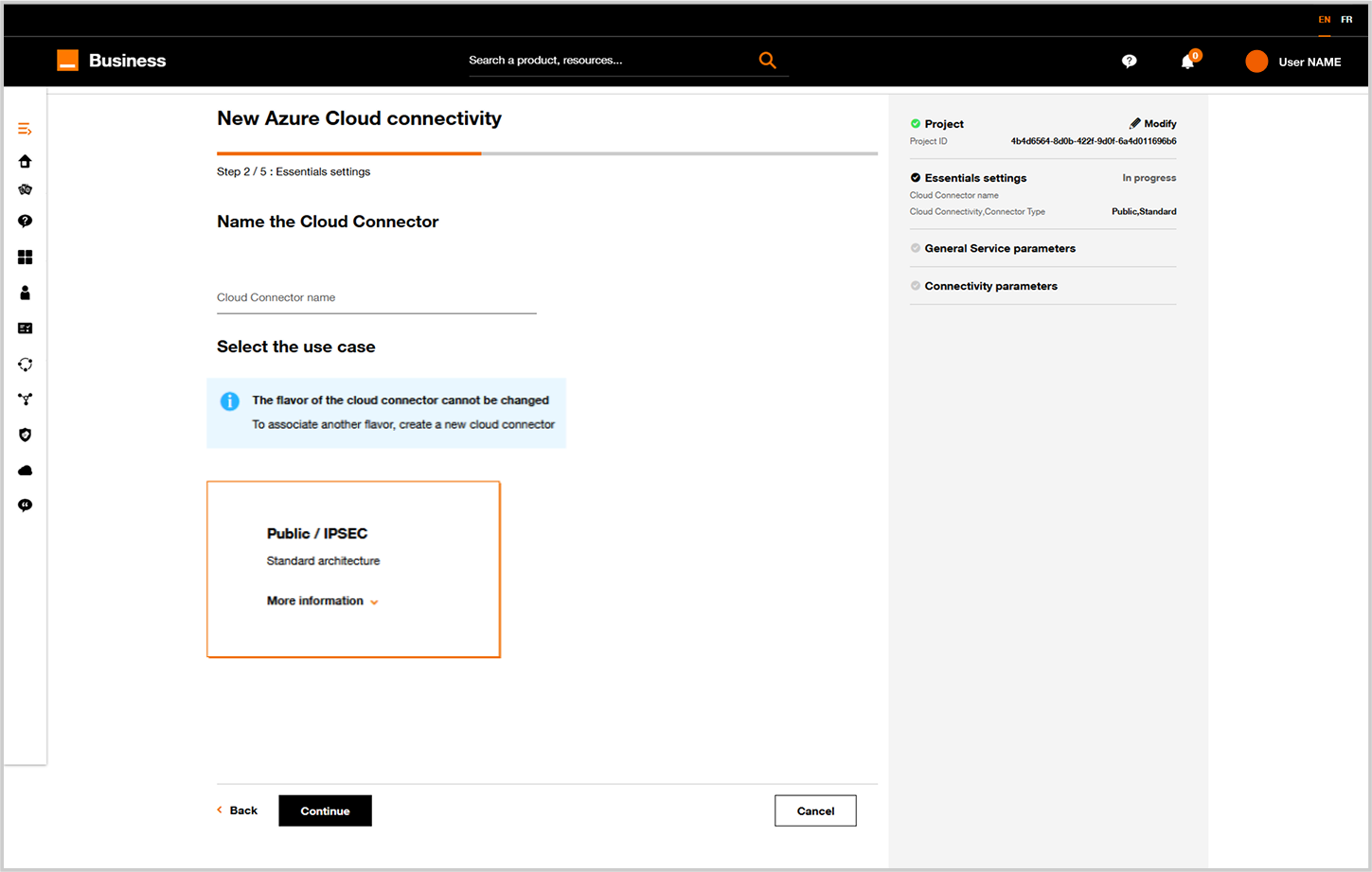Click the Cloud Connector name input

pyautogui.click(x=377, y=297)
